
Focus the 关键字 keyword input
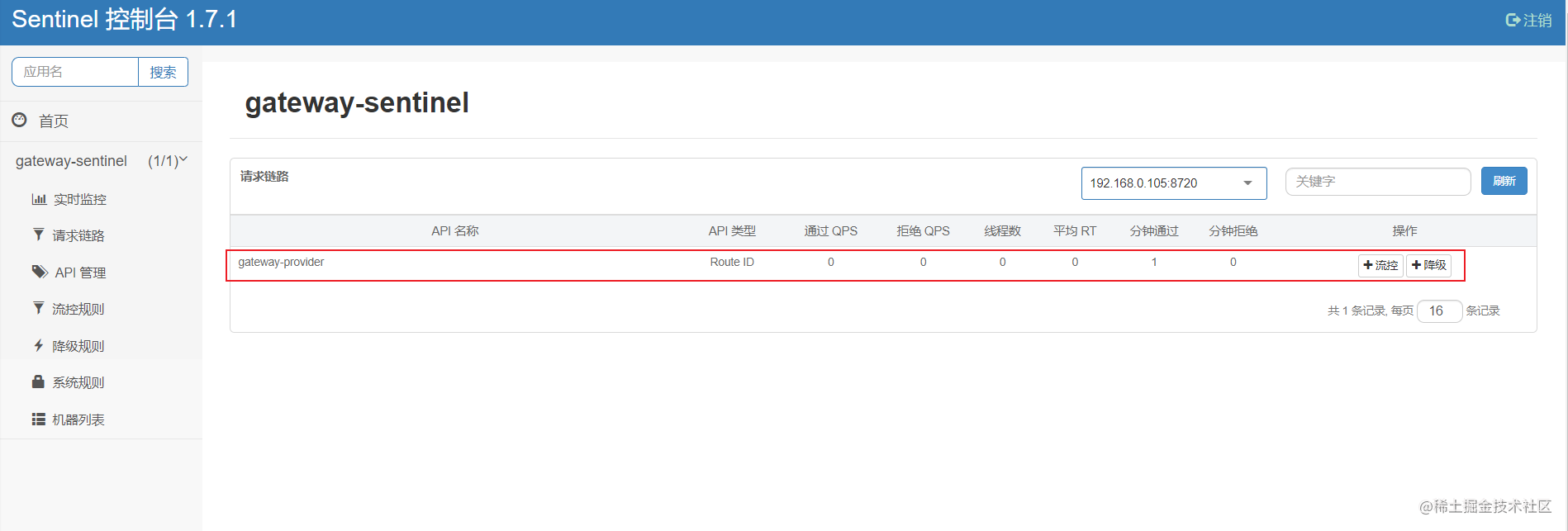[x=1378, y=182]
